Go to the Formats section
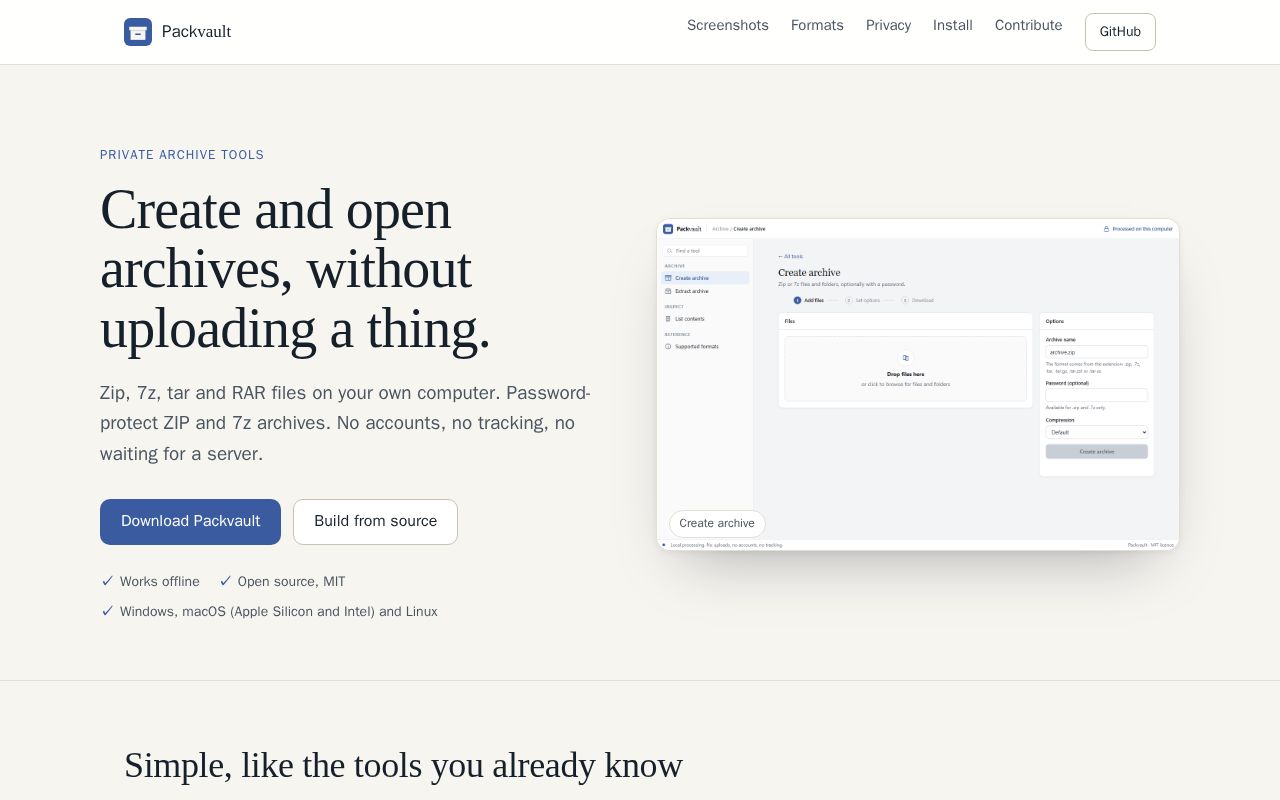 tap(817, 25)
